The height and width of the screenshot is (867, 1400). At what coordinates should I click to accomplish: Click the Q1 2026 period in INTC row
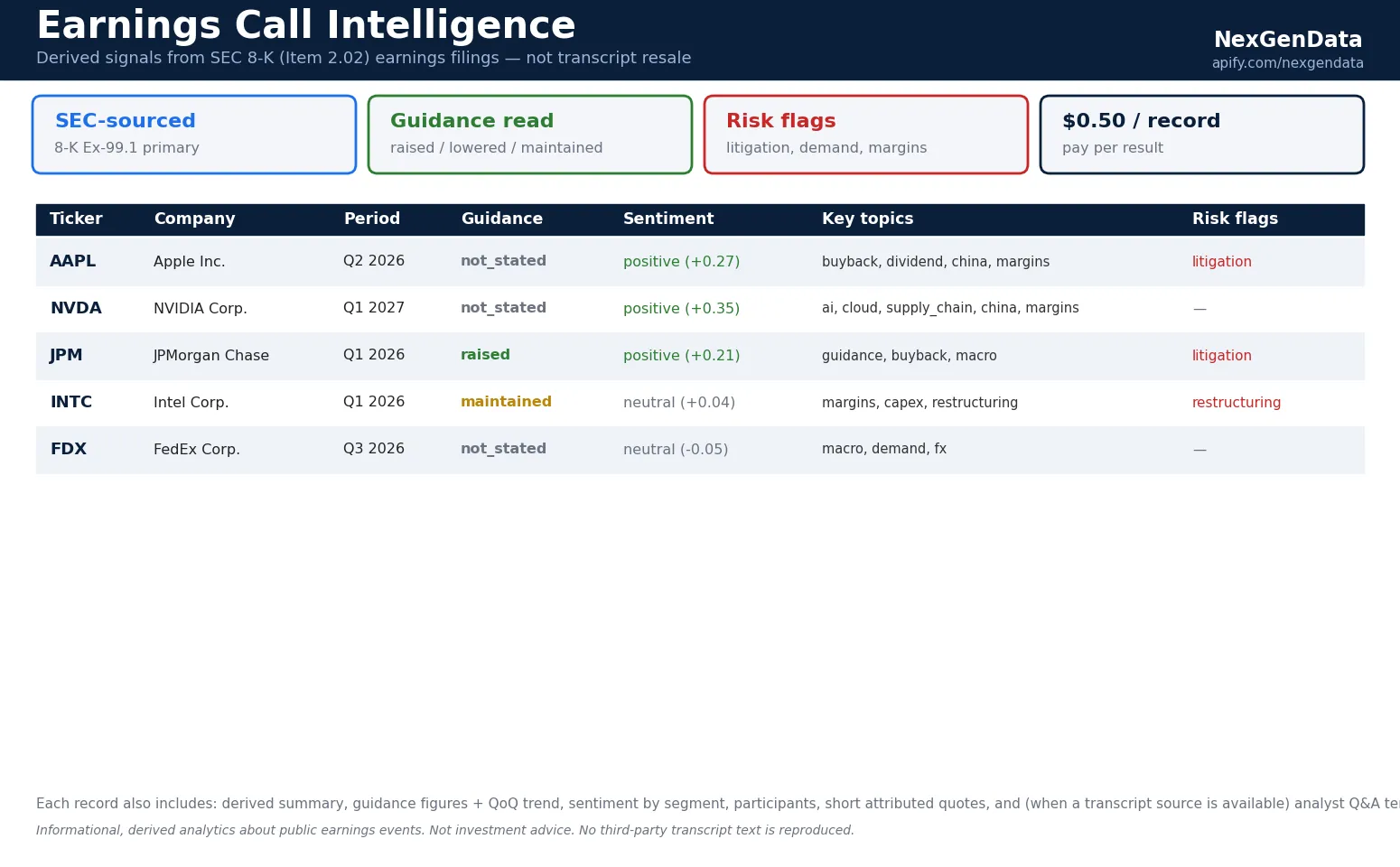pyautogui.click(x=374, y=402)
